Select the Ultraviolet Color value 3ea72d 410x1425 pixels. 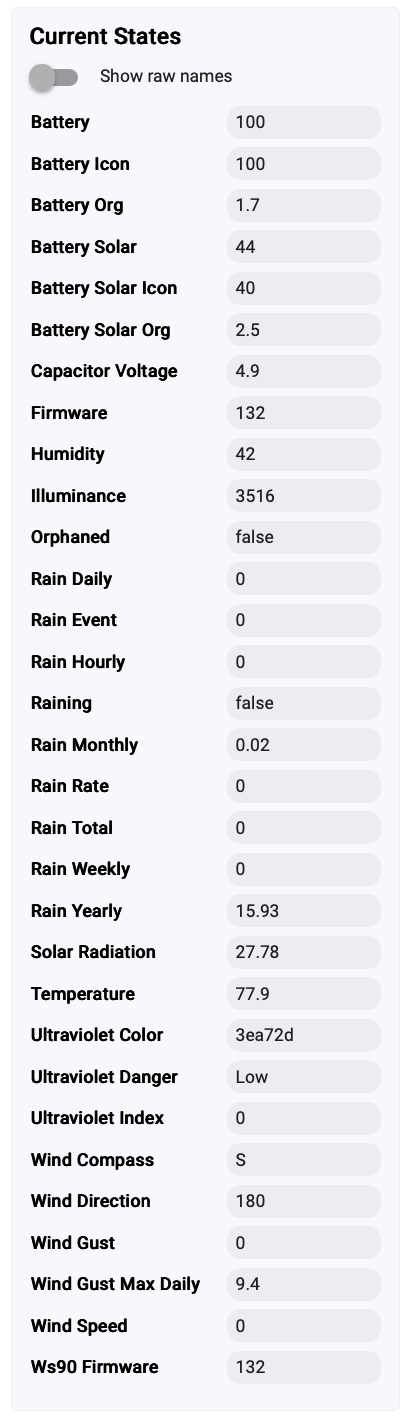tap(304, 1035)
